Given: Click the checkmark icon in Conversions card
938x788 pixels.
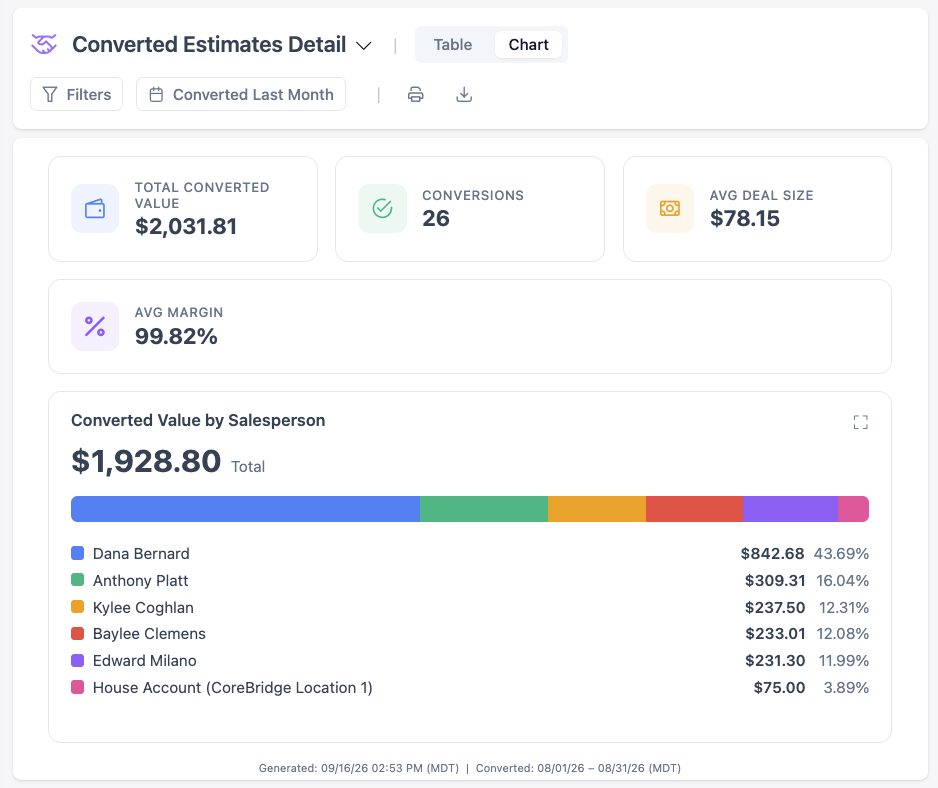Looking at the screenshot, I should [x=382, y=208].
